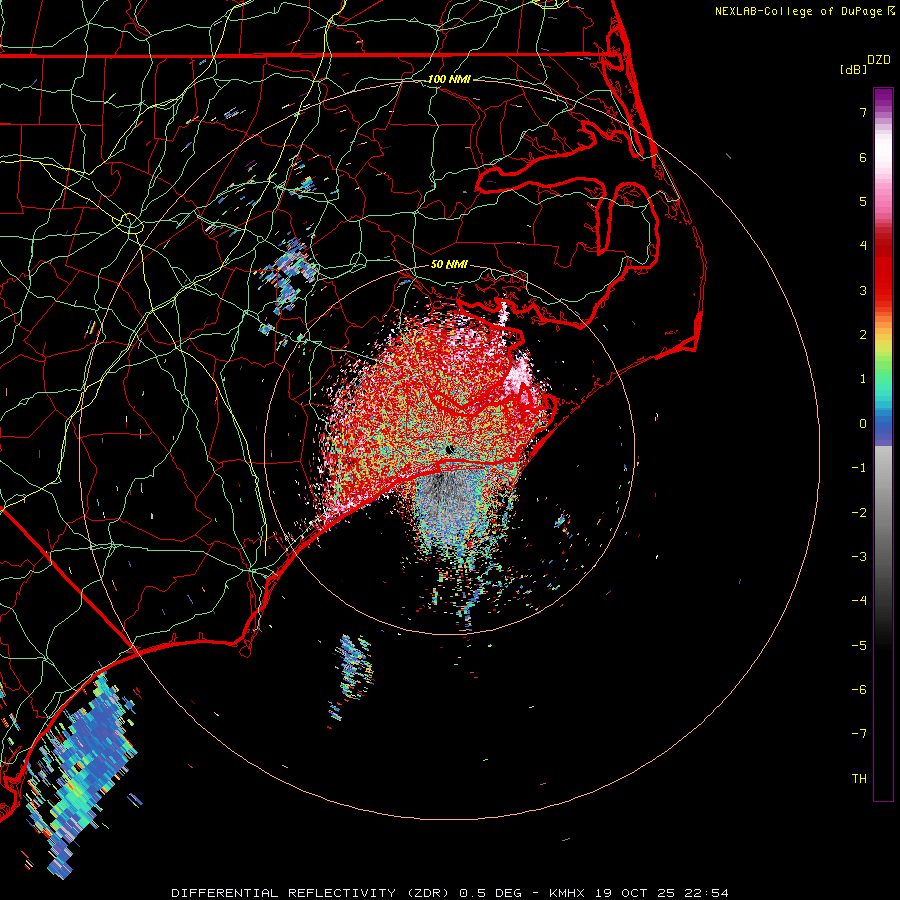Click the colorbar value 3 label
This screenshot has height=900, width=900.
(x=863, y=290)
